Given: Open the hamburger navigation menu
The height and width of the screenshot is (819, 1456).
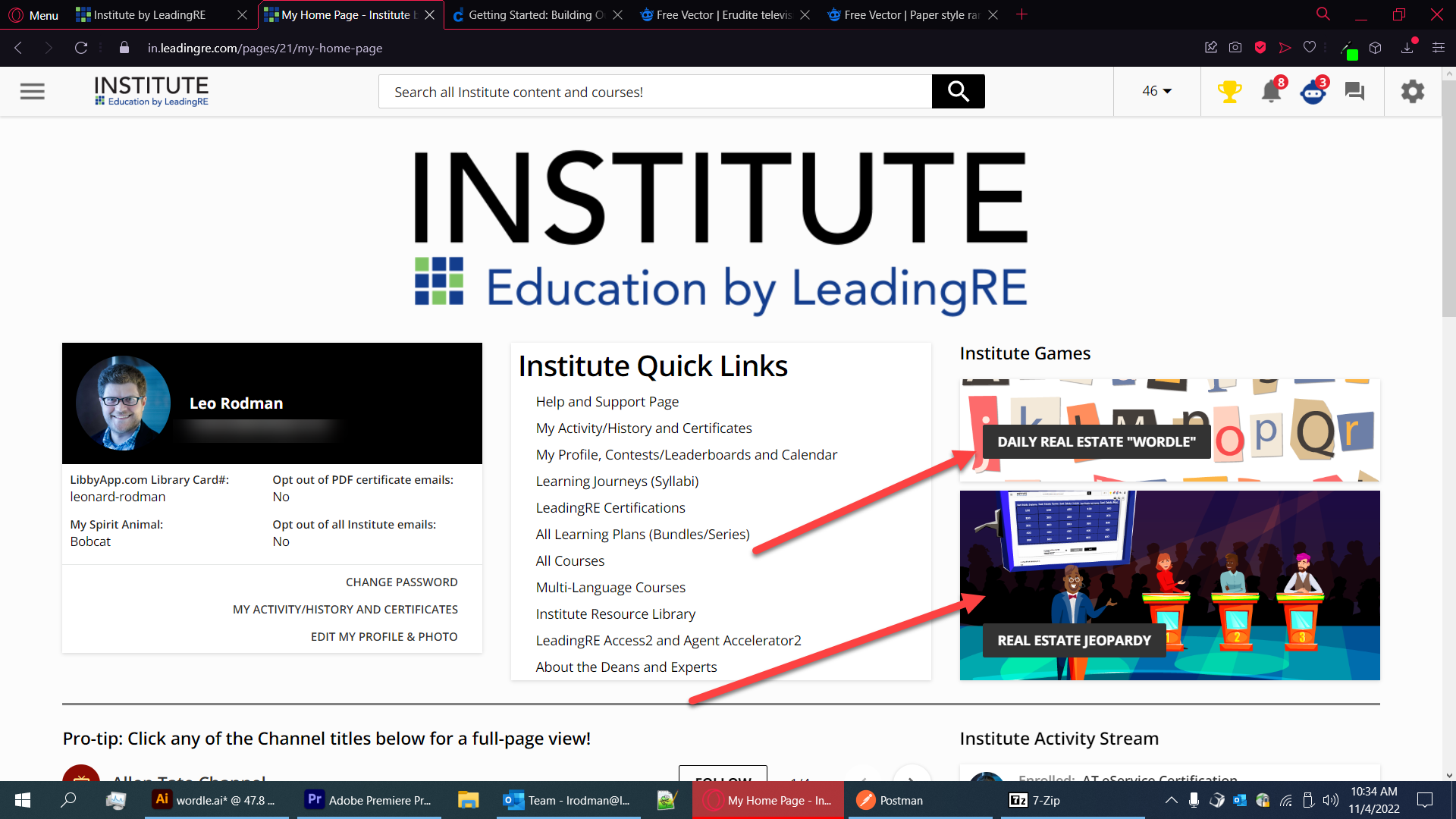Looking at the screenshot, I should (x=32, y=92).
